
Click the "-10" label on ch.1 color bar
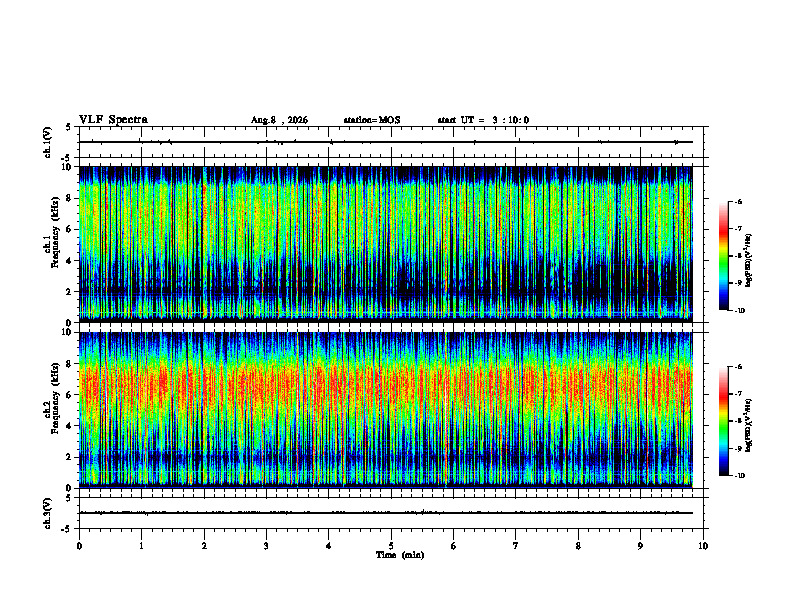click(739, 311)
